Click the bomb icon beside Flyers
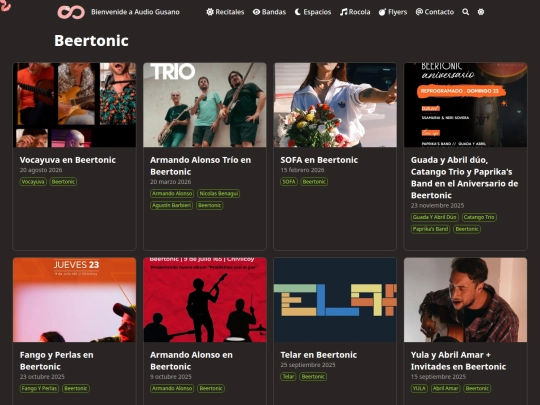The height and width of the screenshot is (405, 540). [x=382, y=12]
